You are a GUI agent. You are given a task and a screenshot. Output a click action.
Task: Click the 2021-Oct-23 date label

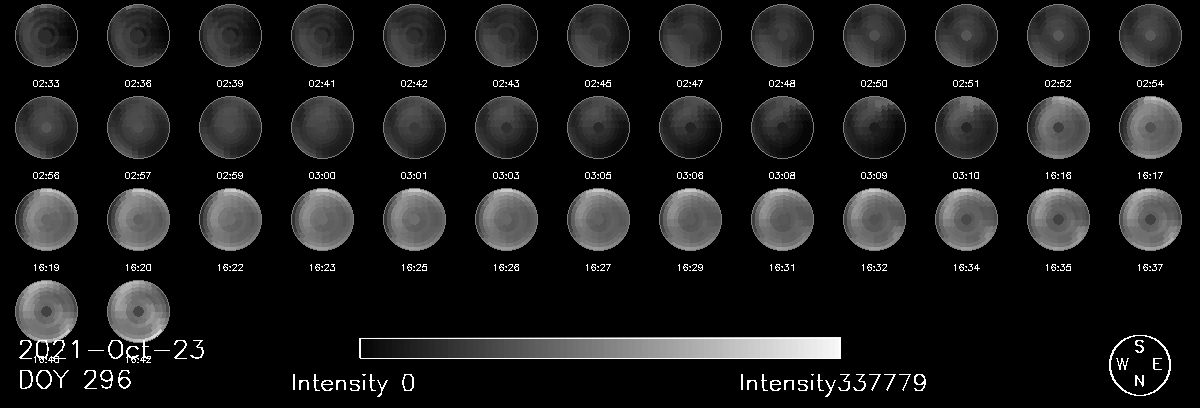(x=112, y=350)
